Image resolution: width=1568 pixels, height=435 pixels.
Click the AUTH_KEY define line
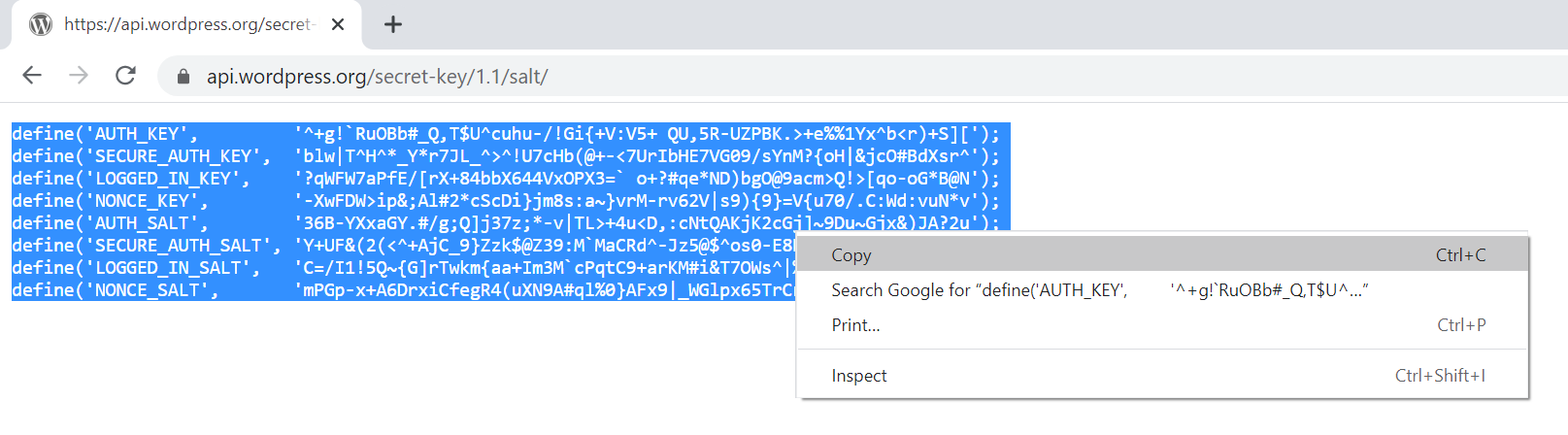[x=505, y=134]
